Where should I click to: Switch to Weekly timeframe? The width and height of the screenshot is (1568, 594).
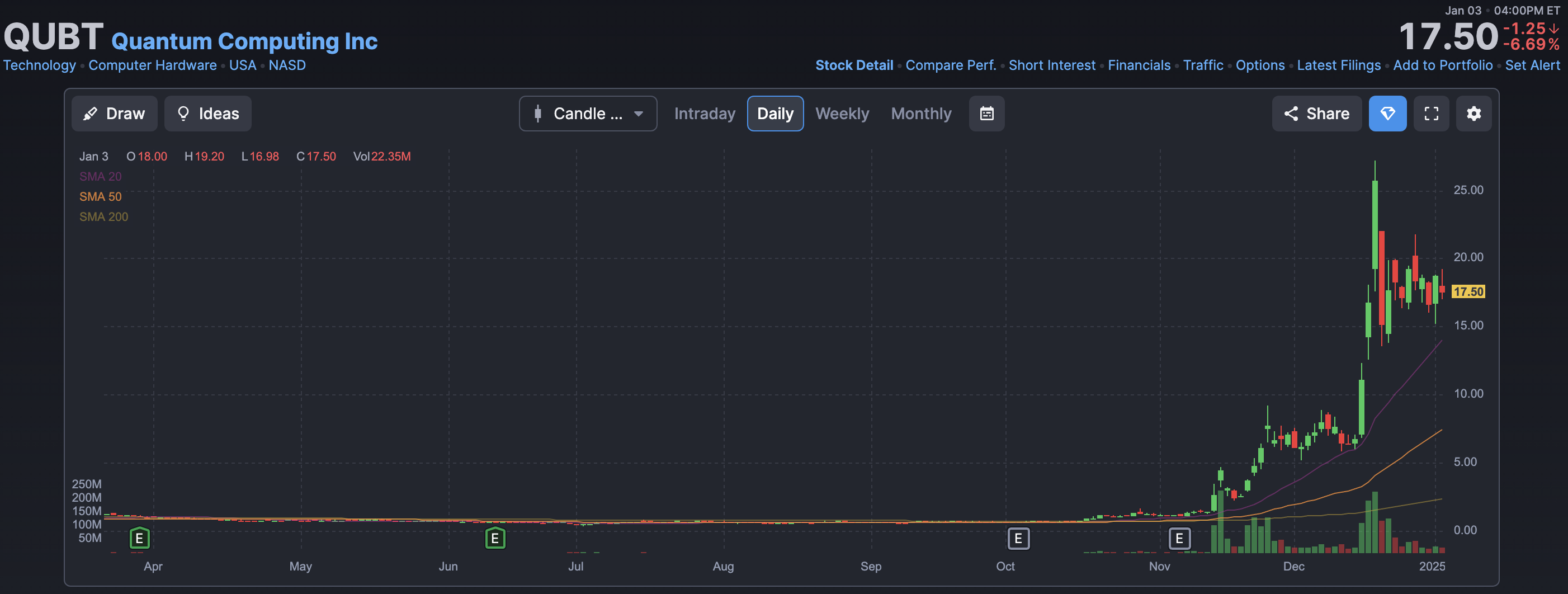click(842, 114)
